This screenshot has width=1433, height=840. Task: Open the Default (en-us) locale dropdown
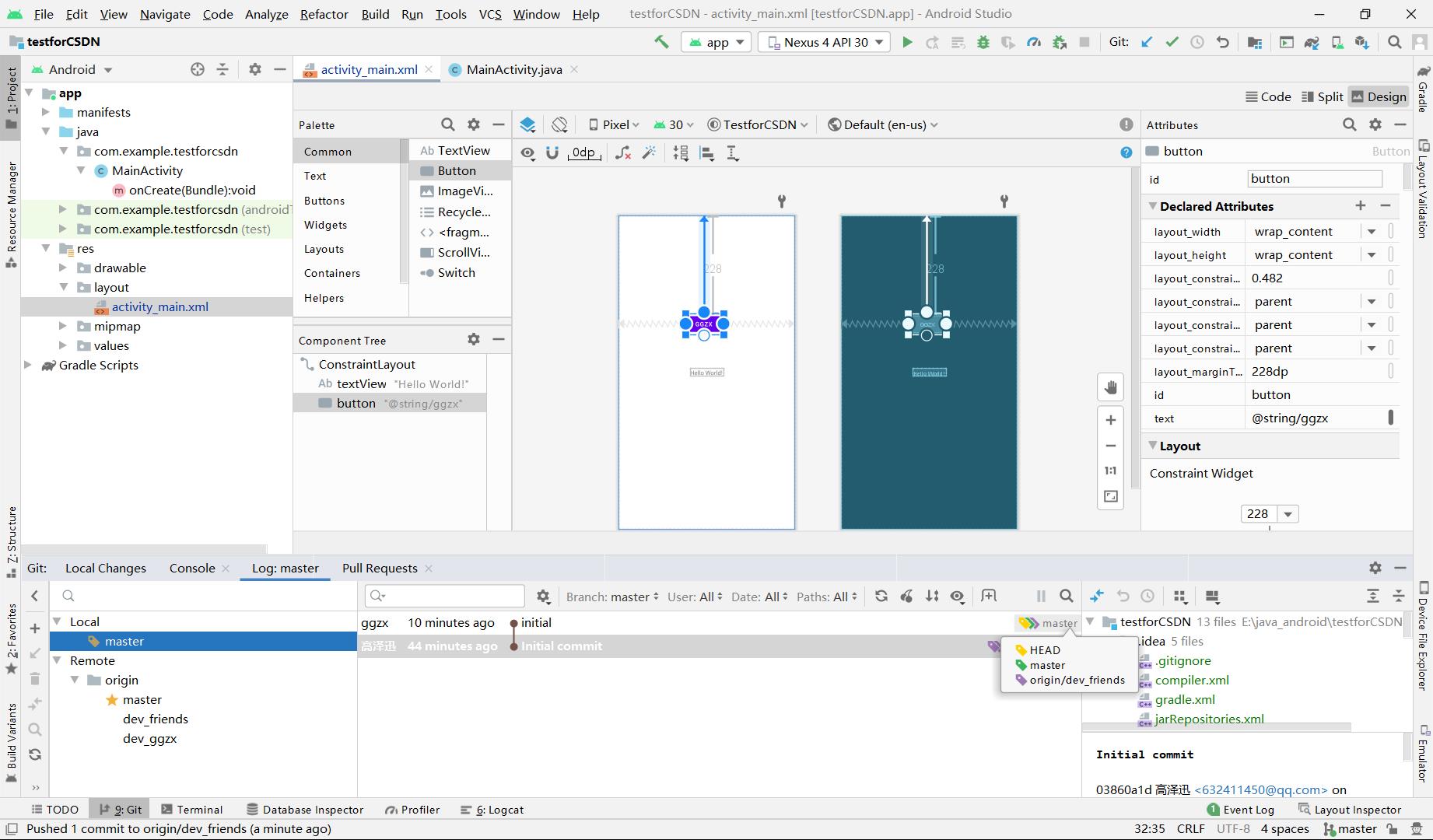click(883, 124)
